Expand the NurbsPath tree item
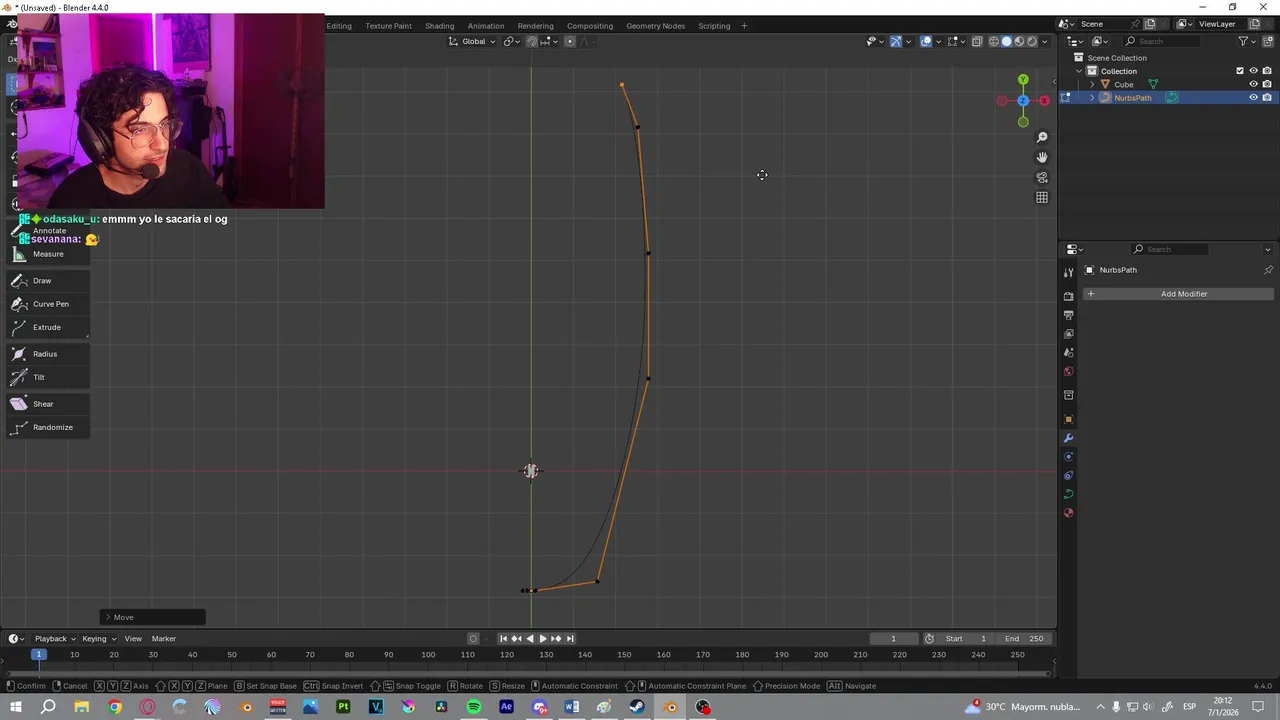The width and height of the screenshot is (1280, 720). pyautogui.click(x=1092, y=97)
